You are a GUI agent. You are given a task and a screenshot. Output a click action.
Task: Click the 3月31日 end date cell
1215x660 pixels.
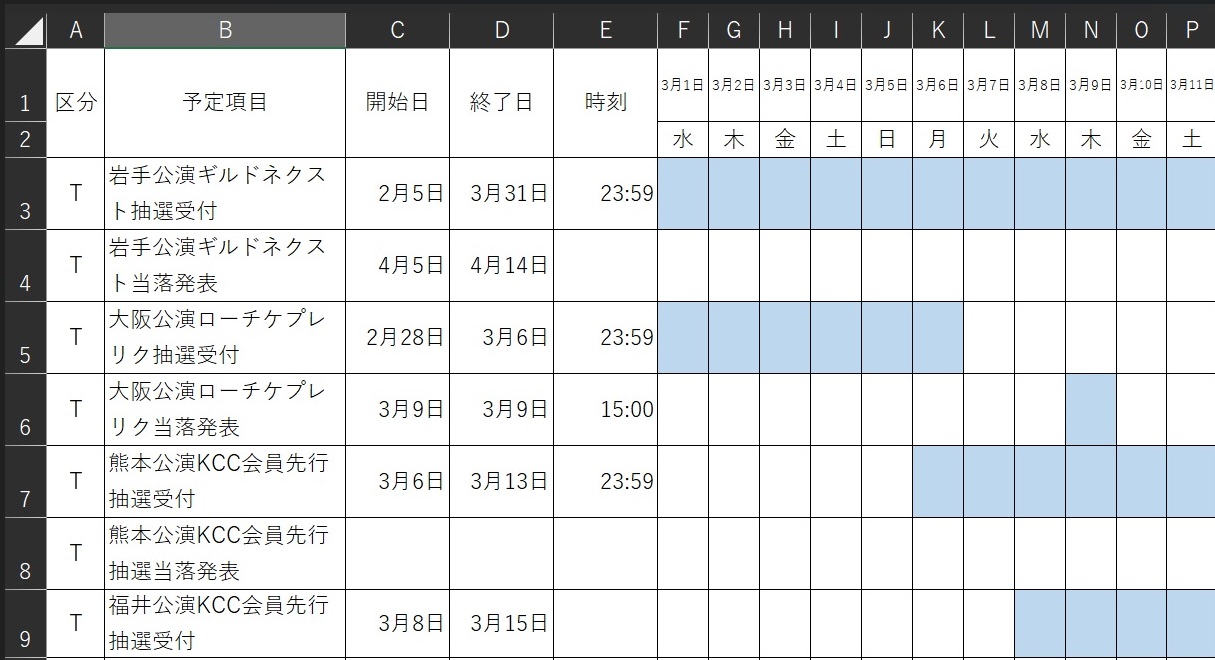tap(502, 193)
